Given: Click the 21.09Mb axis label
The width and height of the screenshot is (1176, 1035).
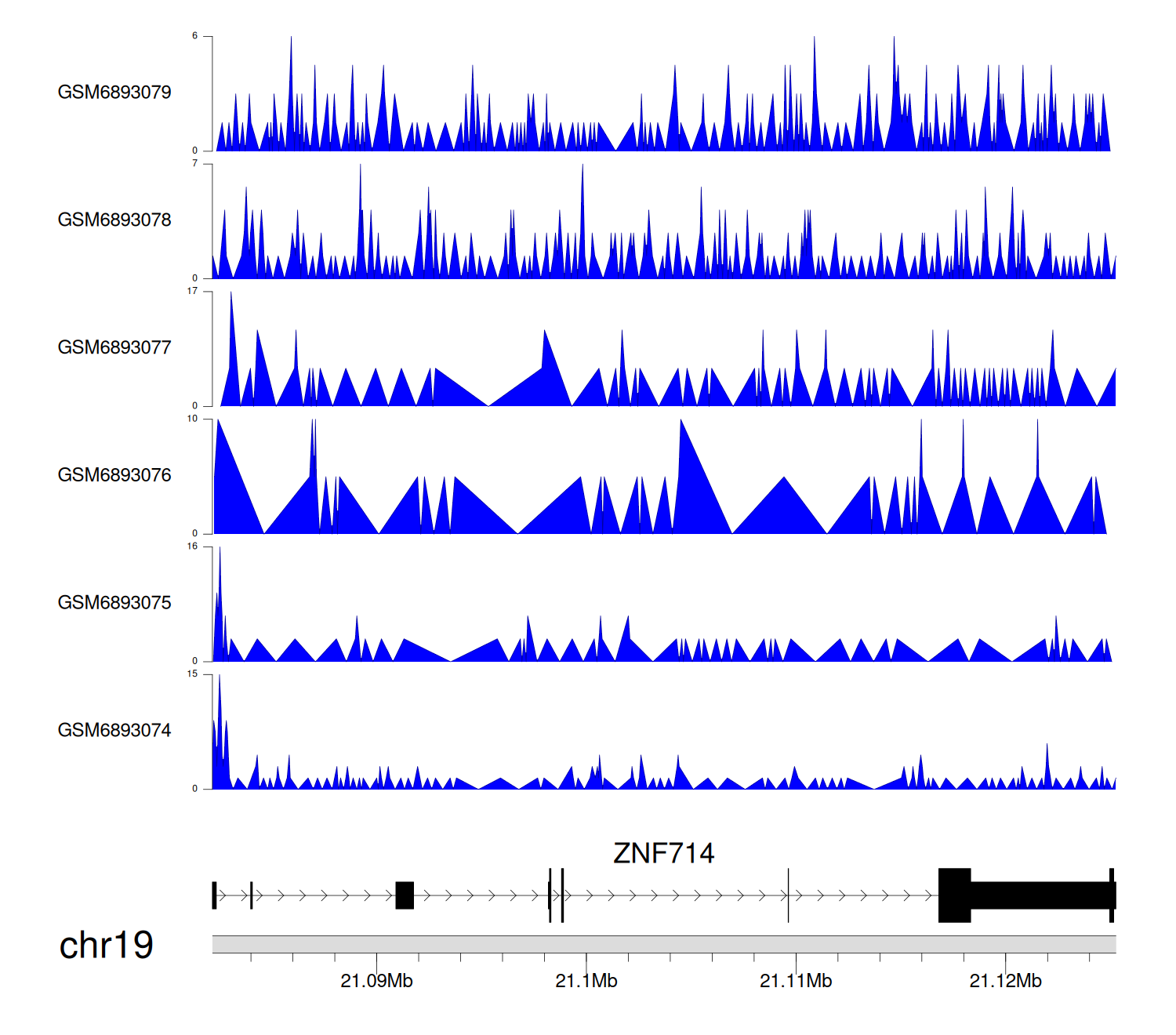Looking at the screenshot, I should [376, 981].
